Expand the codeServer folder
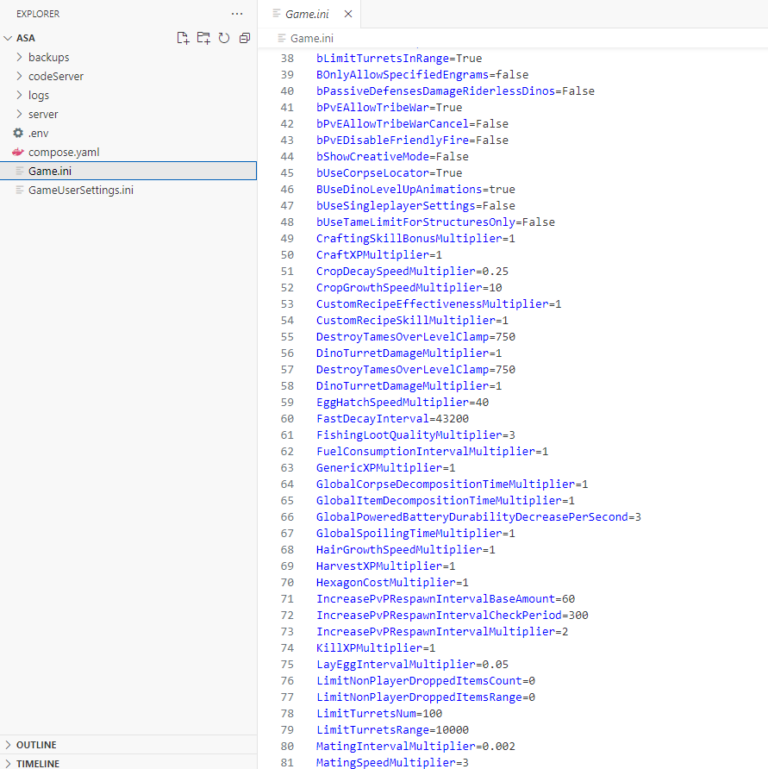 pos(55,76)
